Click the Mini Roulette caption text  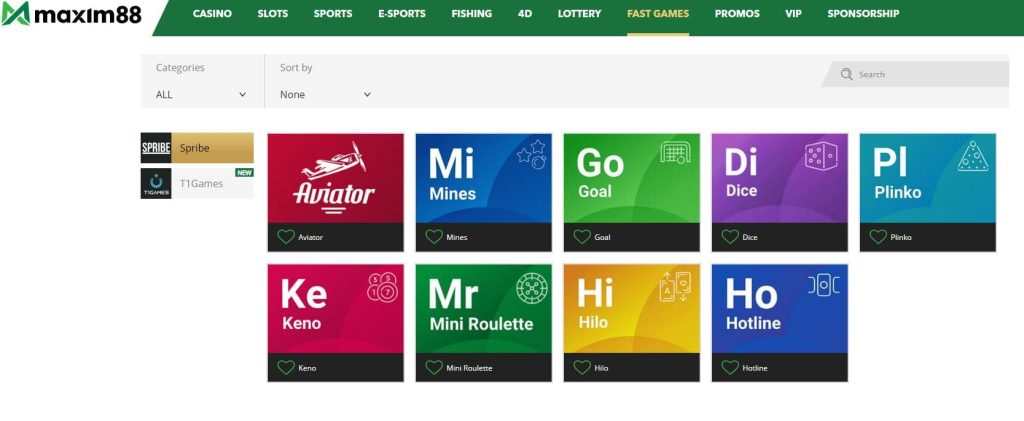pos(469,368)
